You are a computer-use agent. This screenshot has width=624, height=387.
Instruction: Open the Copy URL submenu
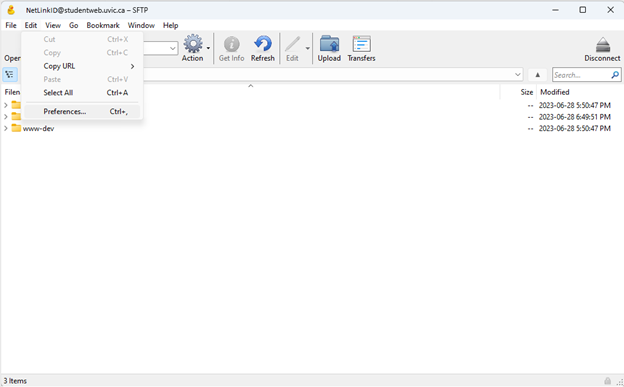pyautogui.click(x=82, y=66)
